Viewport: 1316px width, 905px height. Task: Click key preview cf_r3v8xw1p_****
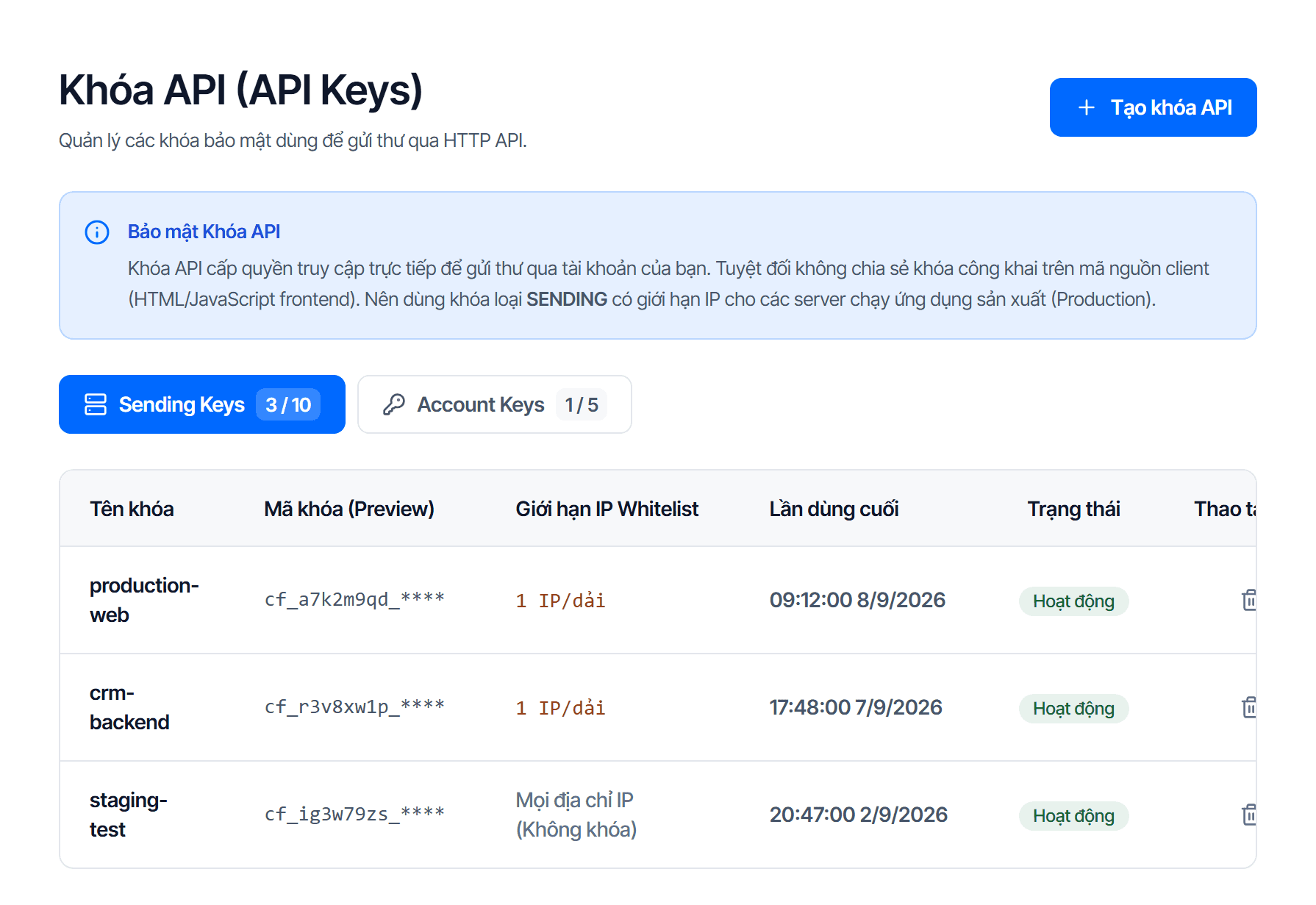point(354,707)
